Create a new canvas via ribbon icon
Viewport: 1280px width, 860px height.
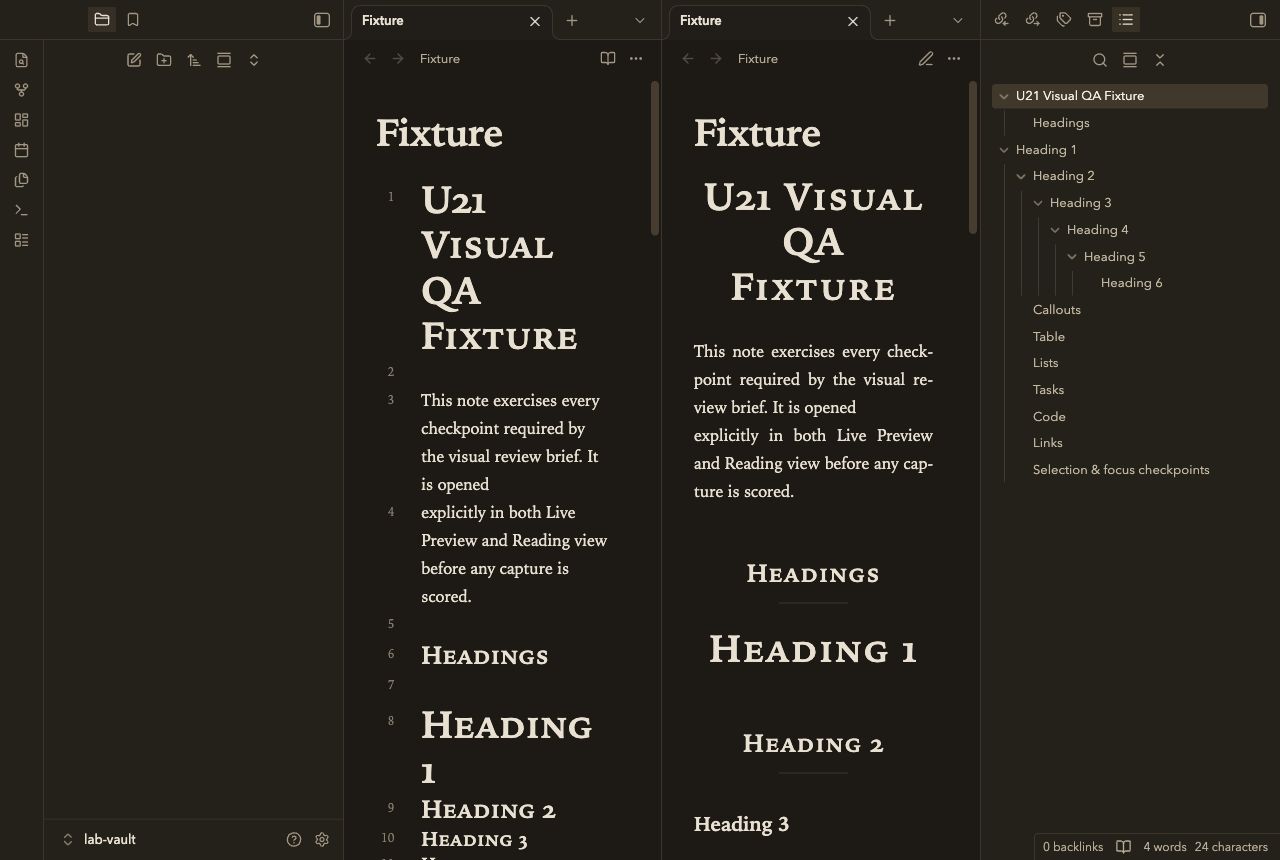pos(21,120)
